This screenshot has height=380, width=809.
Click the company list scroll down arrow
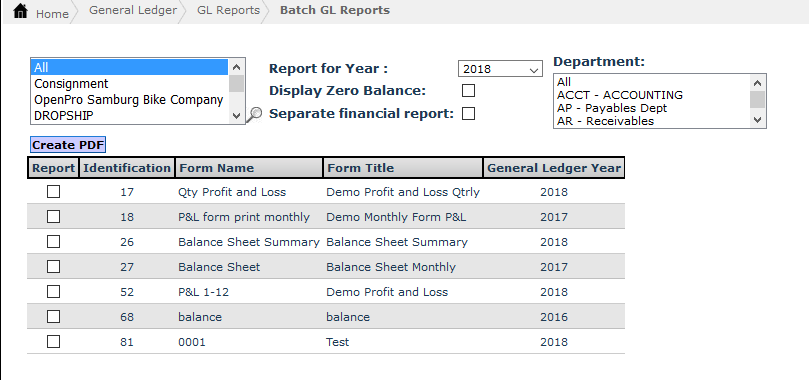coord(236,116)
